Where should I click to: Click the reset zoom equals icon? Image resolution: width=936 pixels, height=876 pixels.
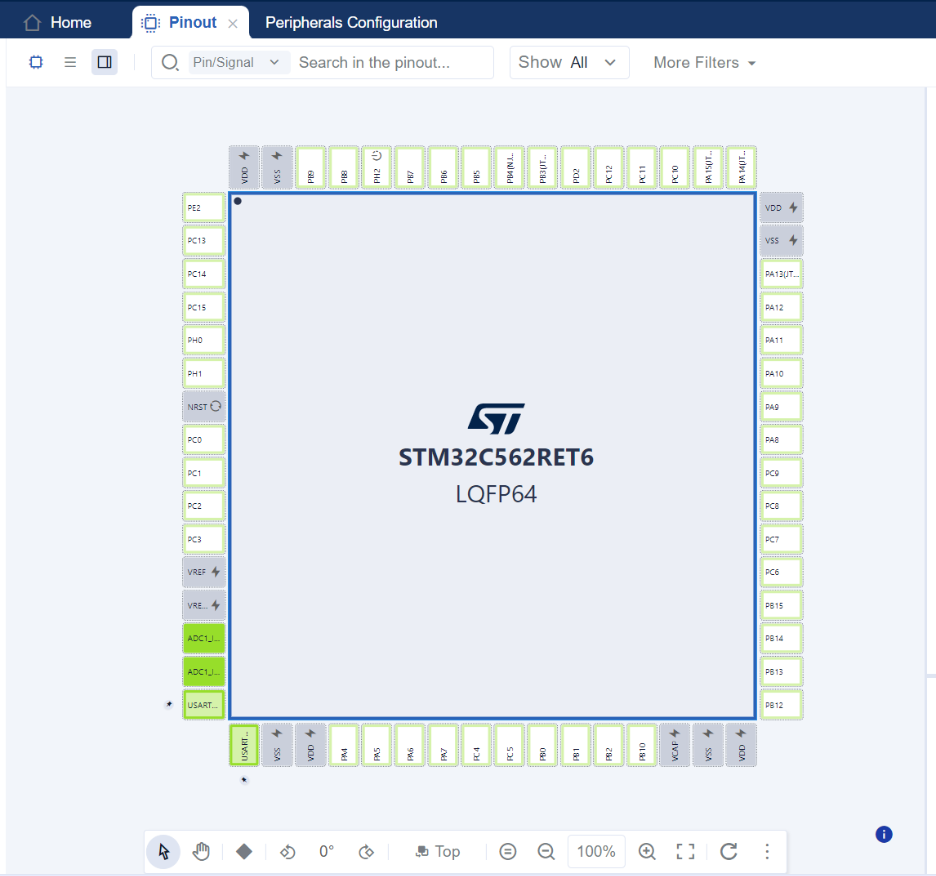(x=508, y=852)
